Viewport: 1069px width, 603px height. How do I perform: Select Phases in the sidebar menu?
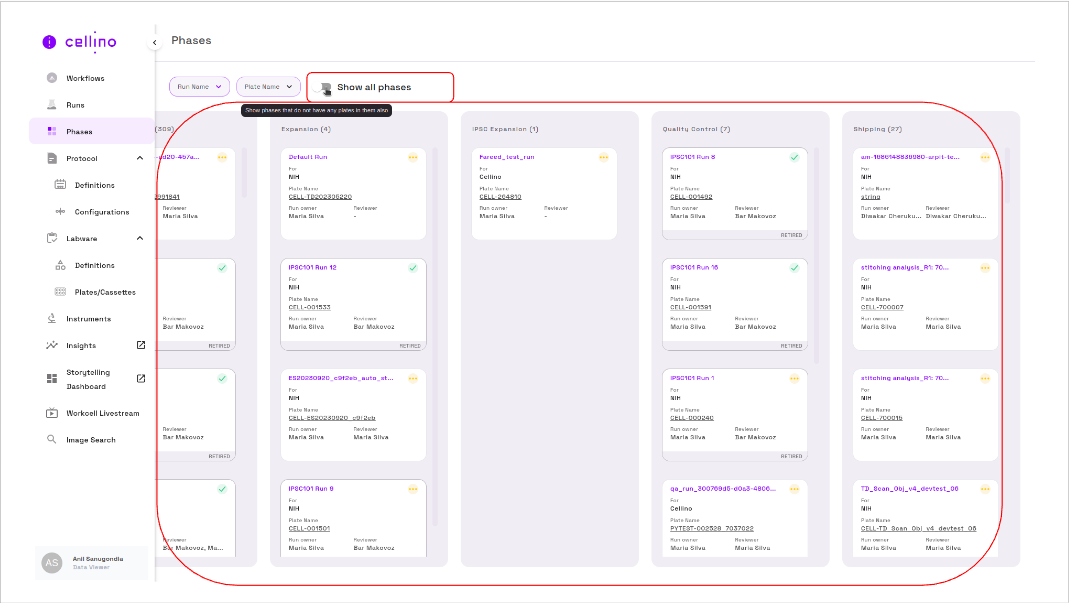tap(79, 132)
